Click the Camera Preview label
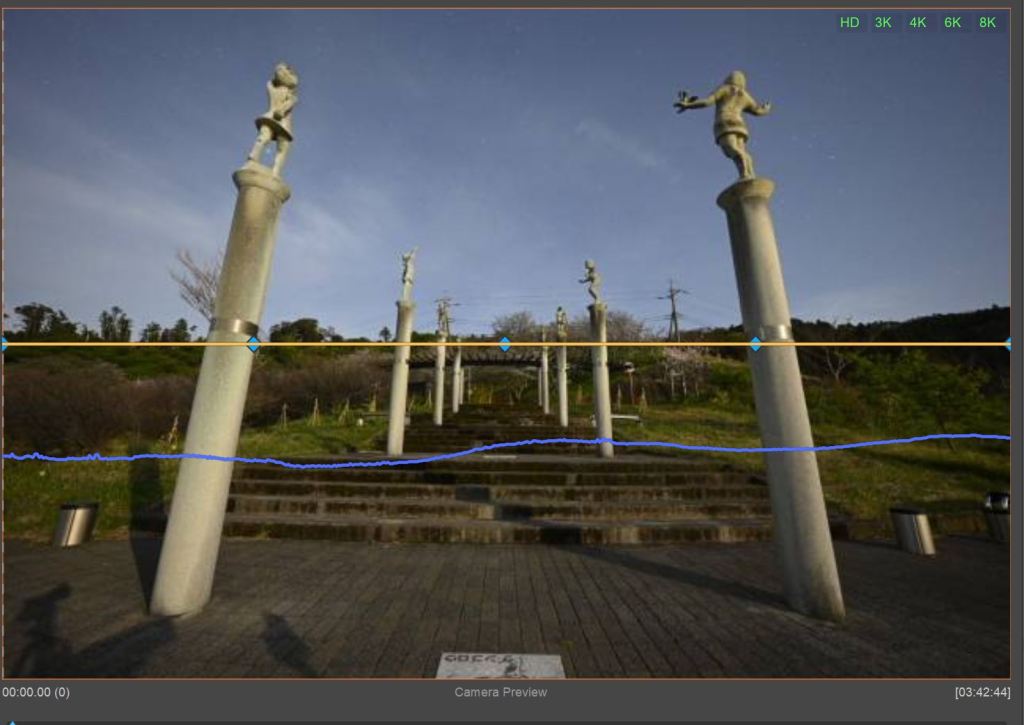This screenshot has height=725, width=1024. (500, 692)
